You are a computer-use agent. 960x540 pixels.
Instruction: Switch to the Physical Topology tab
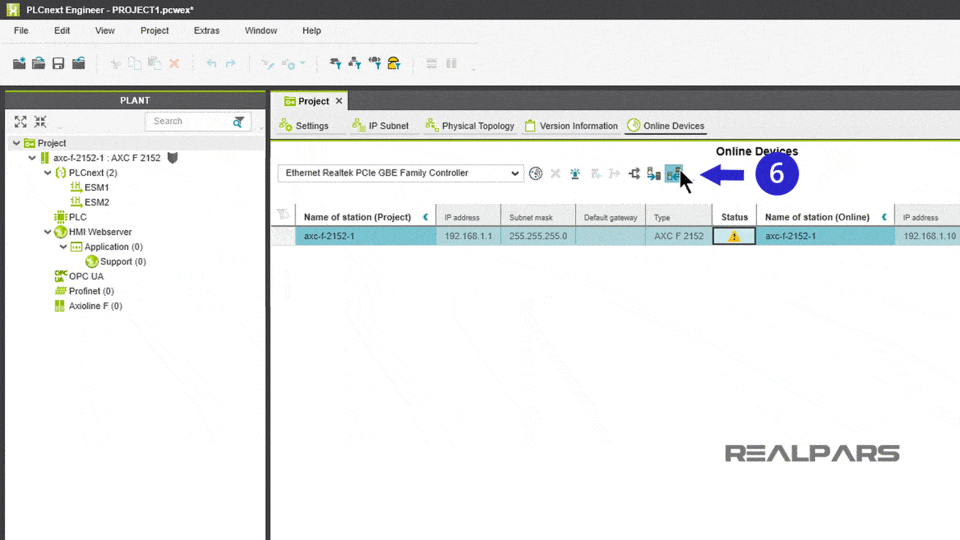(x=470, y=126)
